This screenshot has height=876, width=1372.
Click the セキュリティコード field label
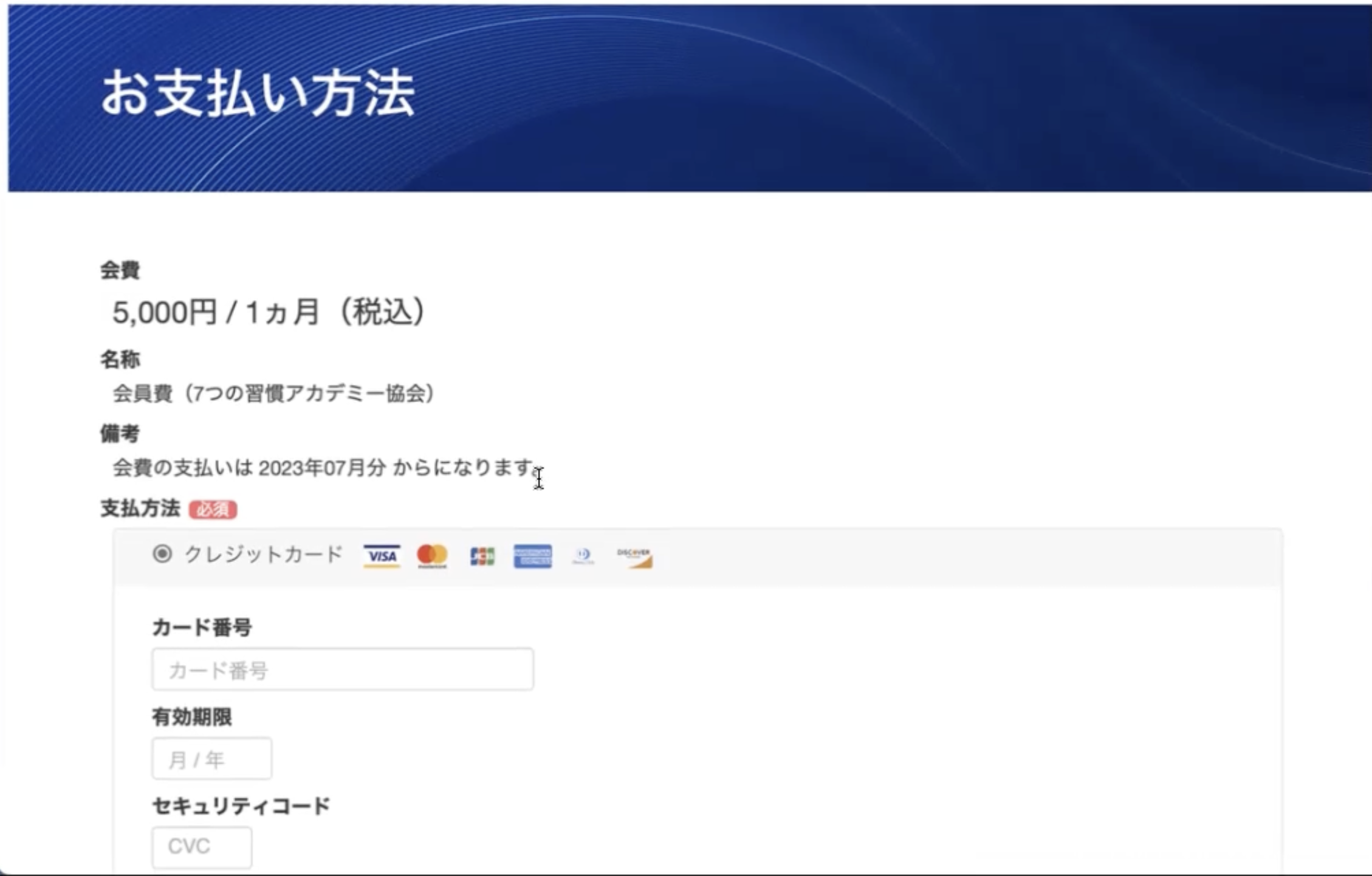(241, 806)
